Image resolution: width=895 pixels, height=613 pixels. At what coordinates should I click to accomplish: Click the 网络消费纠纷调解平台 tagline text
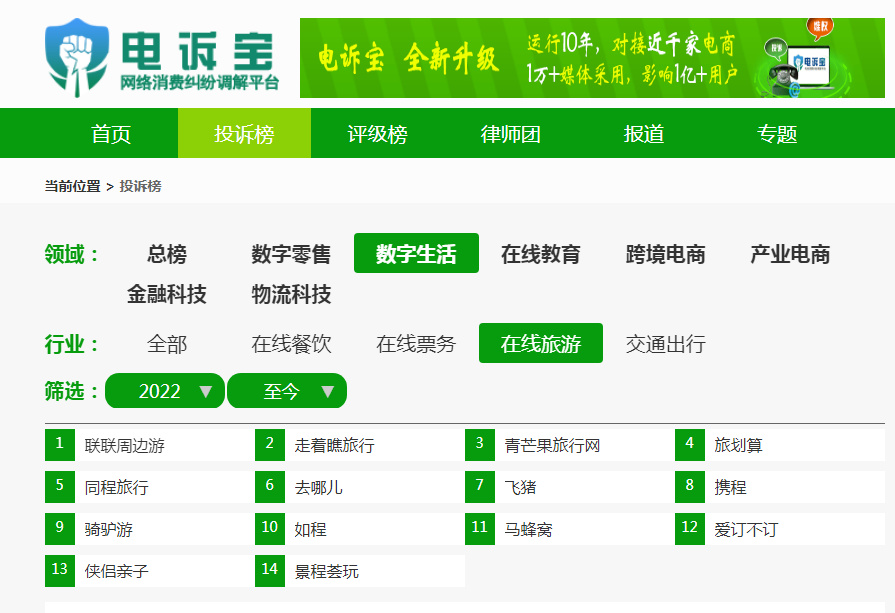click(x=199, y=83)
